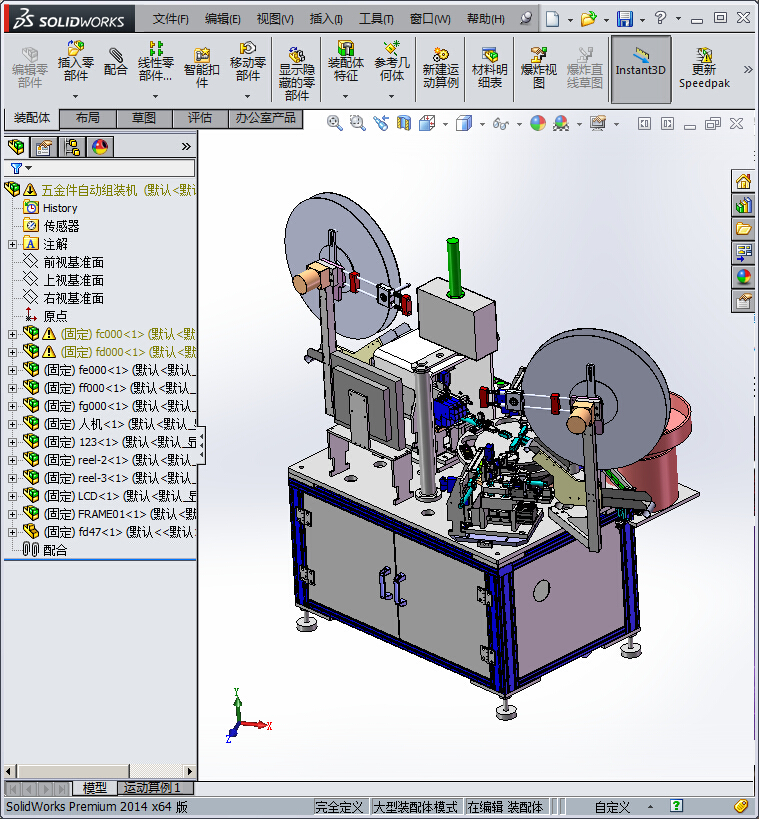Click Edit Appearance color ball icon
This screenshot has height=819, width=759.
pyautogui.click(x=538, y=123)
